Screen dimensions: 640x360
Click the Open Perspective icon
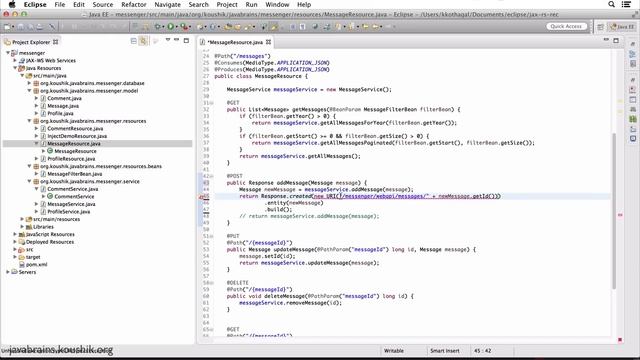[x=600, y=27]
